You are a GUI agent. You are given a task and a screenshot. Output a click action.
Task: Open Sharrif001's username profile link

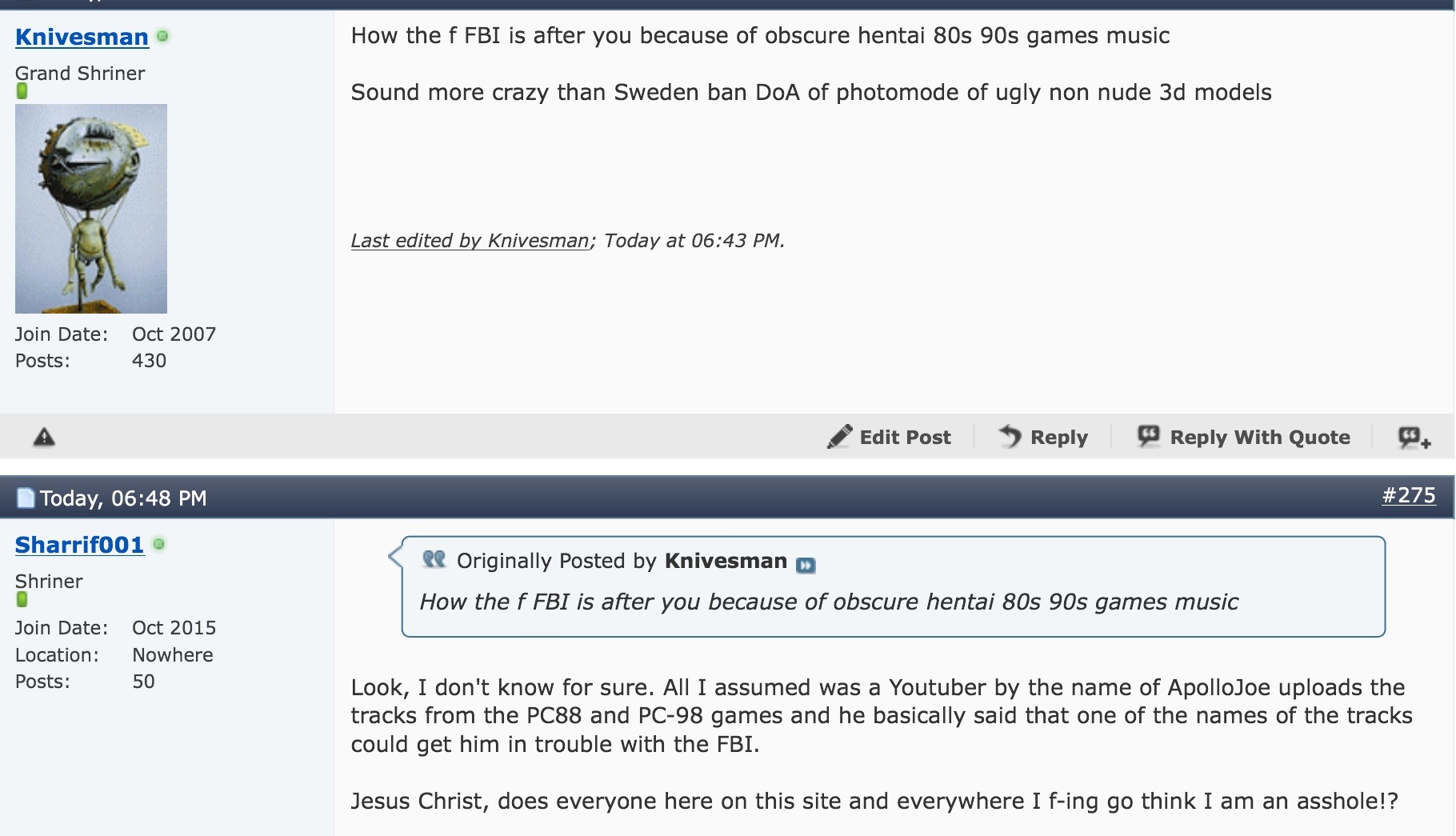tap(79, 545)
